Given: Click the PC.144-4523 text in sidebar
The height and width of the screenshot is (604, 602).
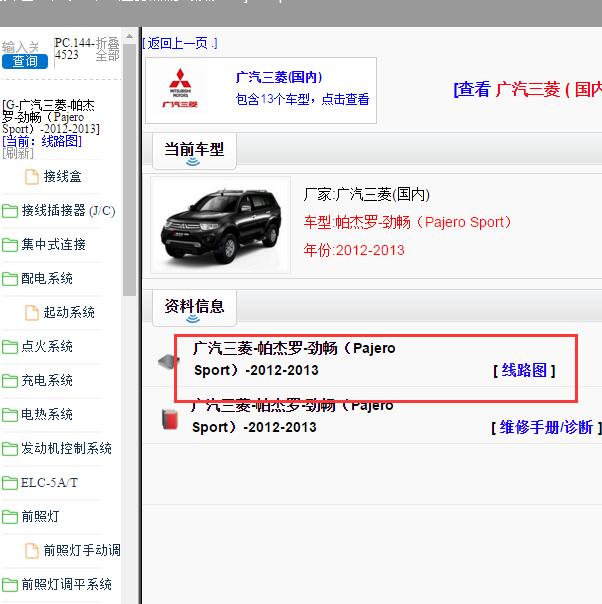Looking at the screenshot, I should pyautogui.click(x=73, y=49).
